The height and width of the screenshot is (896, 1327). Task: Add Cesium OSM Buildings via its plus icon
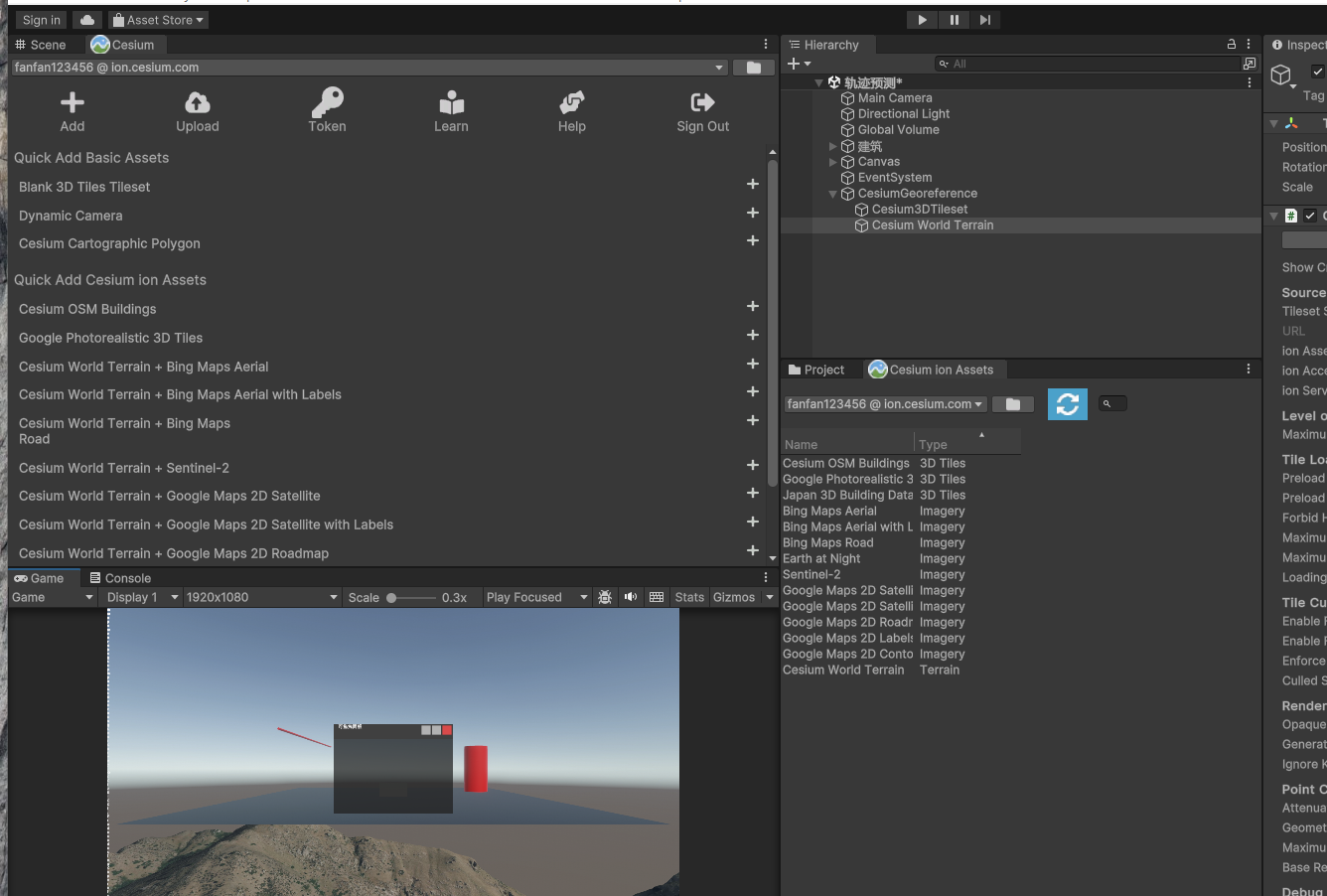(x=753, y=306)
